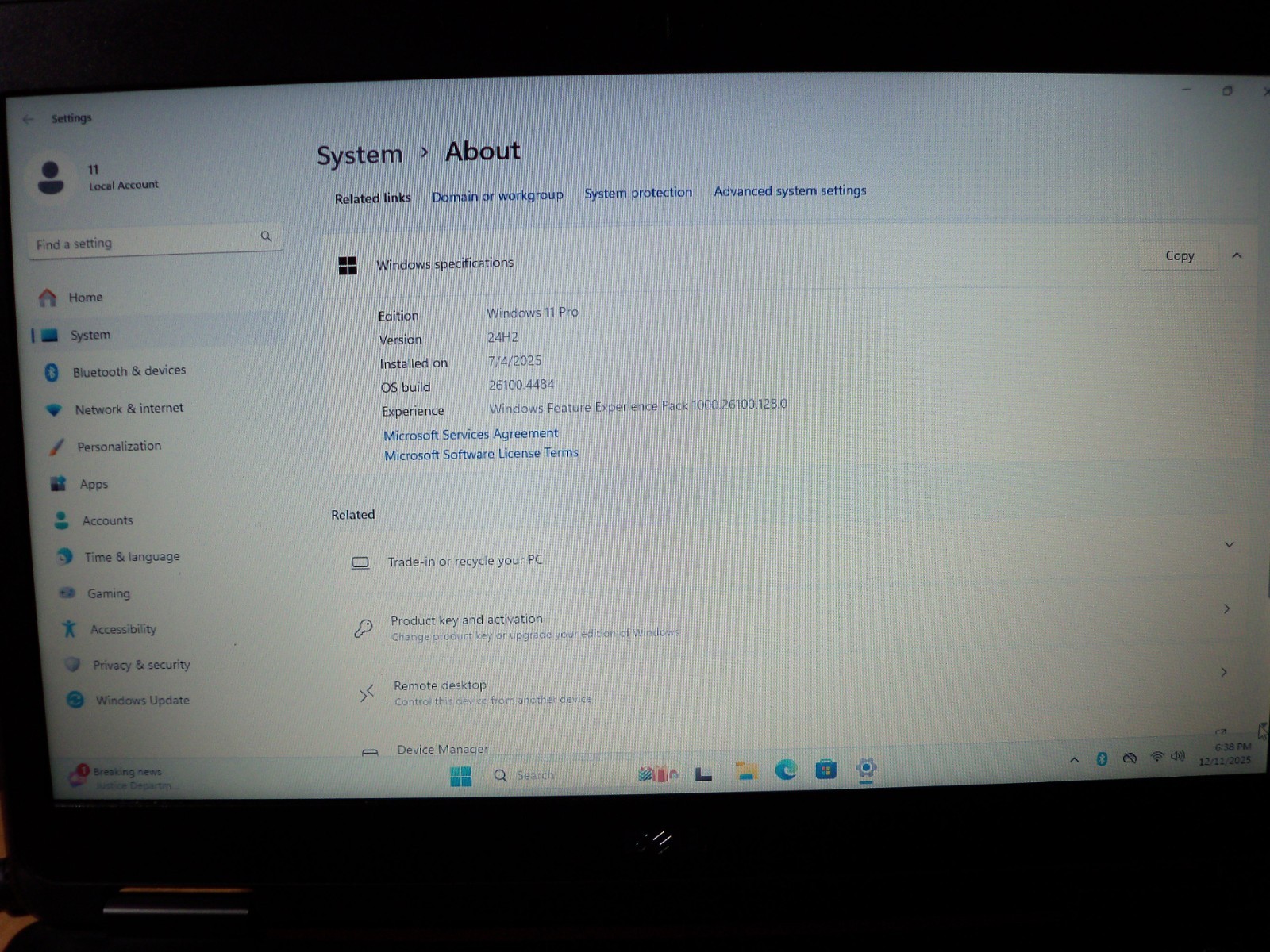Click the Gaming controller icon
The height and width of the screenshot is (952, 1270).
[67, 593]
